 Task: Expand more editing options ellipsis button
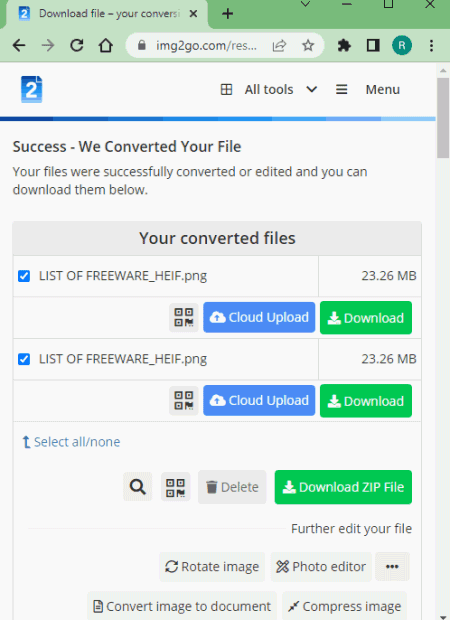click(x=392, y=567)
